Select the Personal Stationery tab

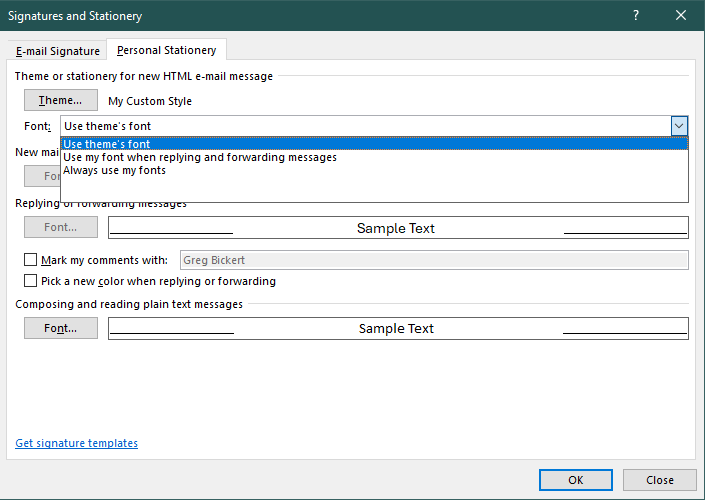[x=166, y=50]
